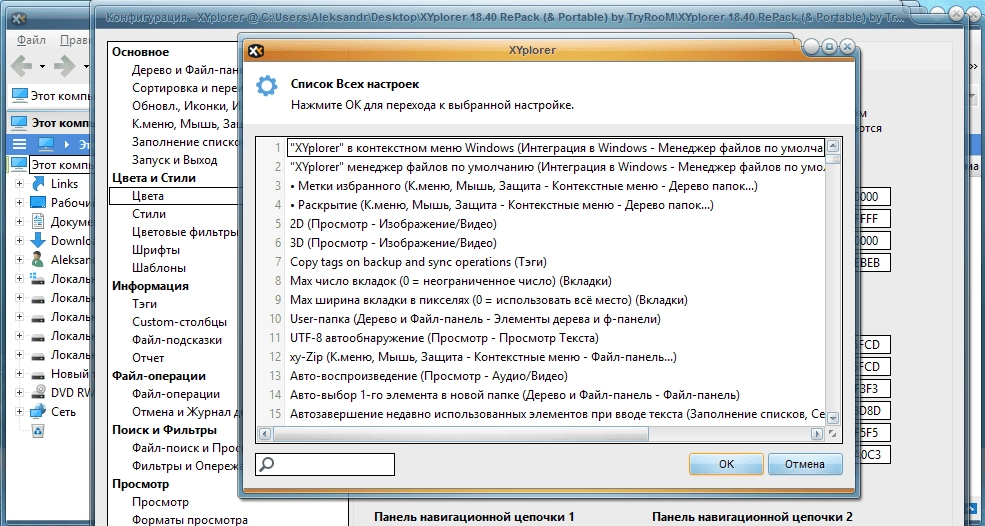
Task: Expand the Документы node in the tree
Action: pyautogui.click(x=19, y=221)
